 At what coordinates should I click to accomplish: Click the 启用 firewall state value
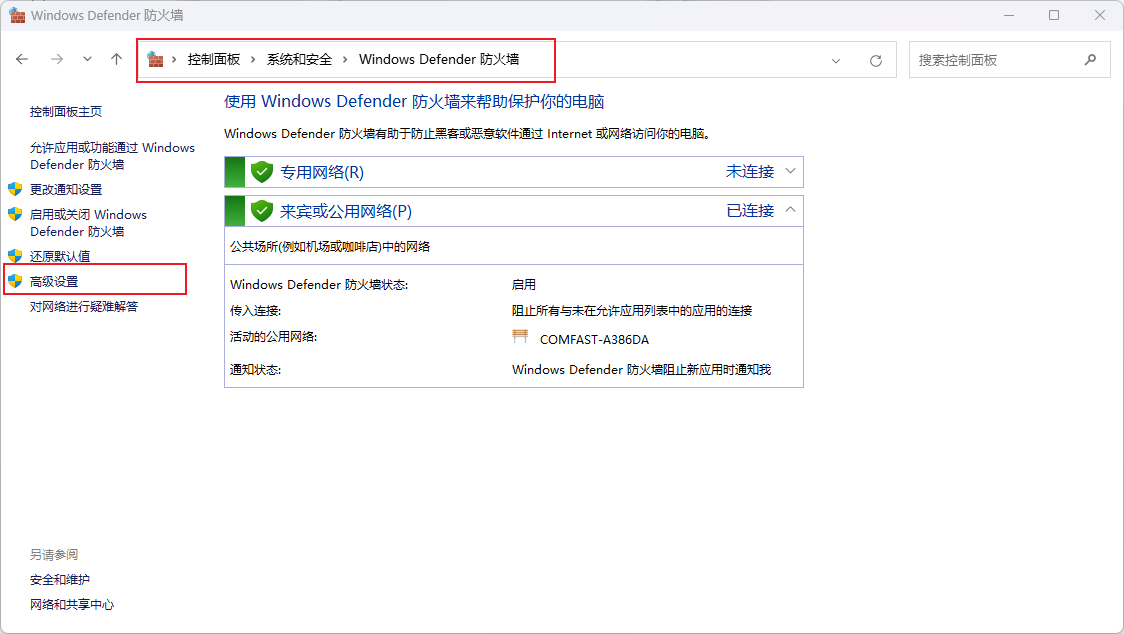pyautogui.click(x=523, y=285)
